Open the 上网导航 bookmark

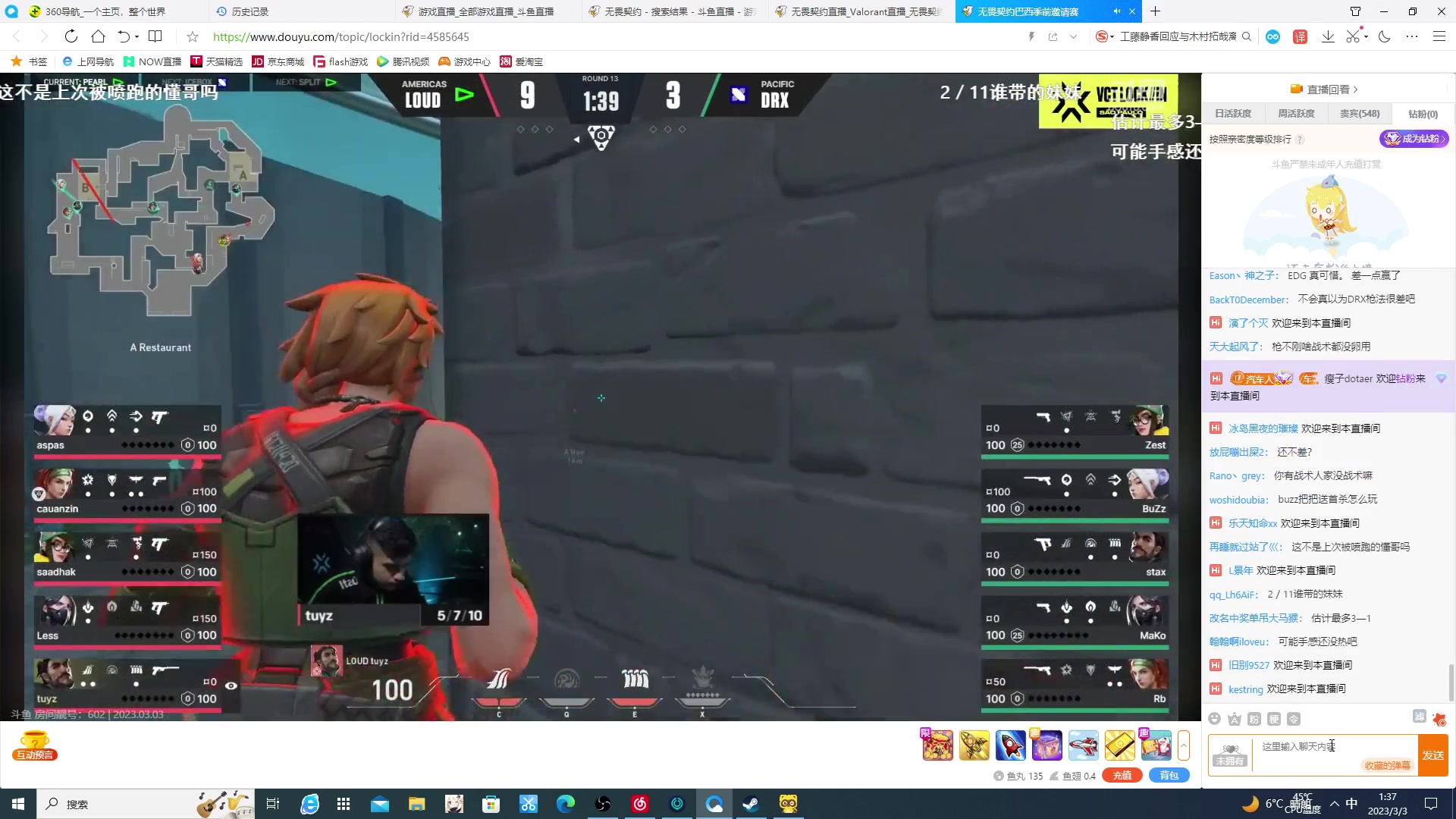[x=88, y=61]
